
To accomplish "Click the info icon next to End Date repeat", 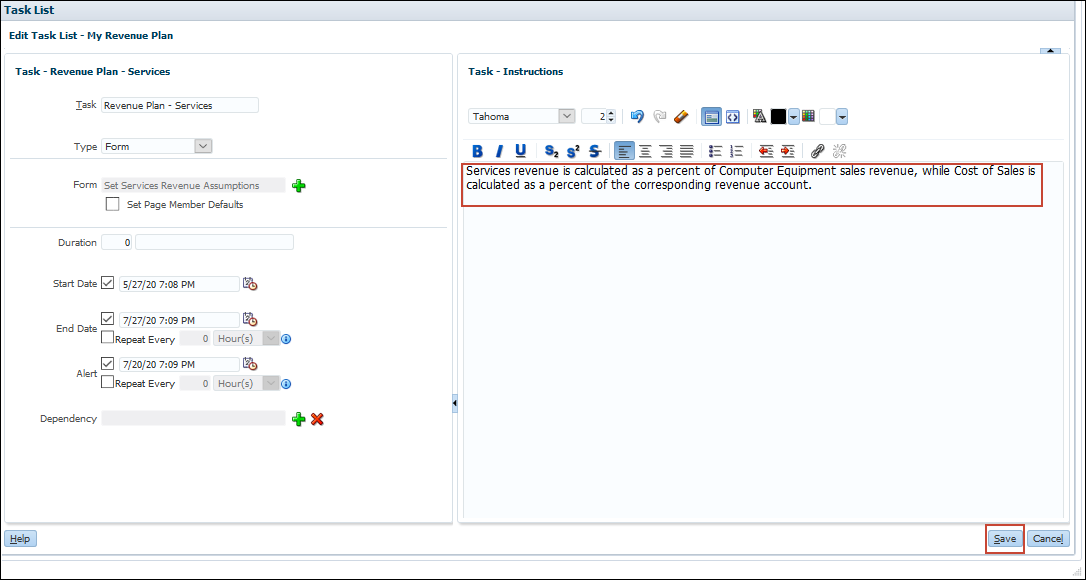I will point(286,339).
